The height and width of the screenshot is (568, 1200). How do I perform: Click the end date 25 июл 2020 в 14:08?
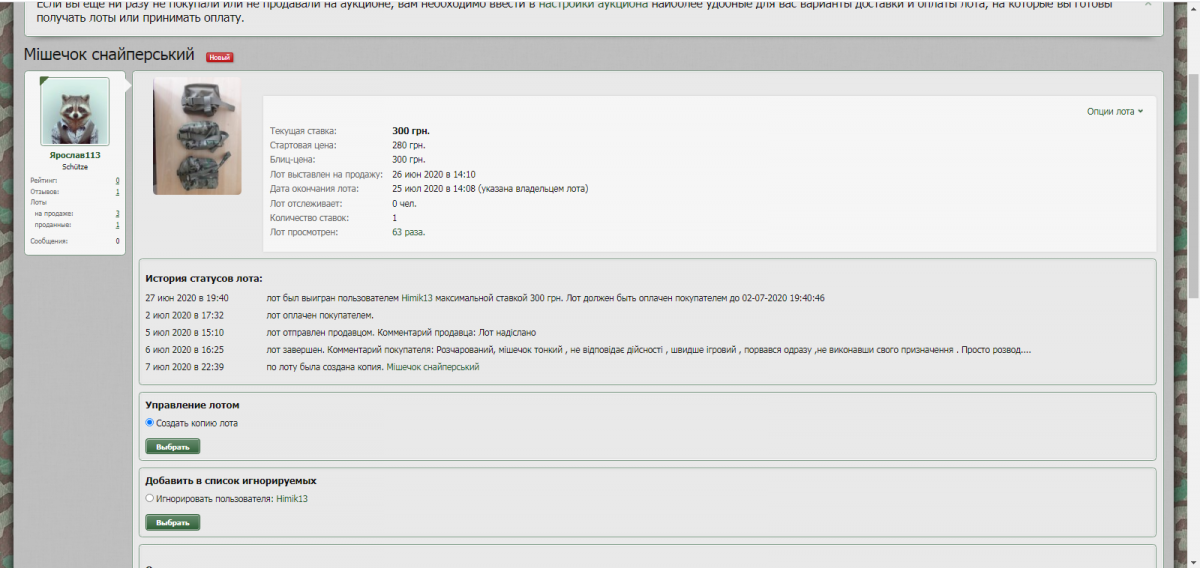433,188
